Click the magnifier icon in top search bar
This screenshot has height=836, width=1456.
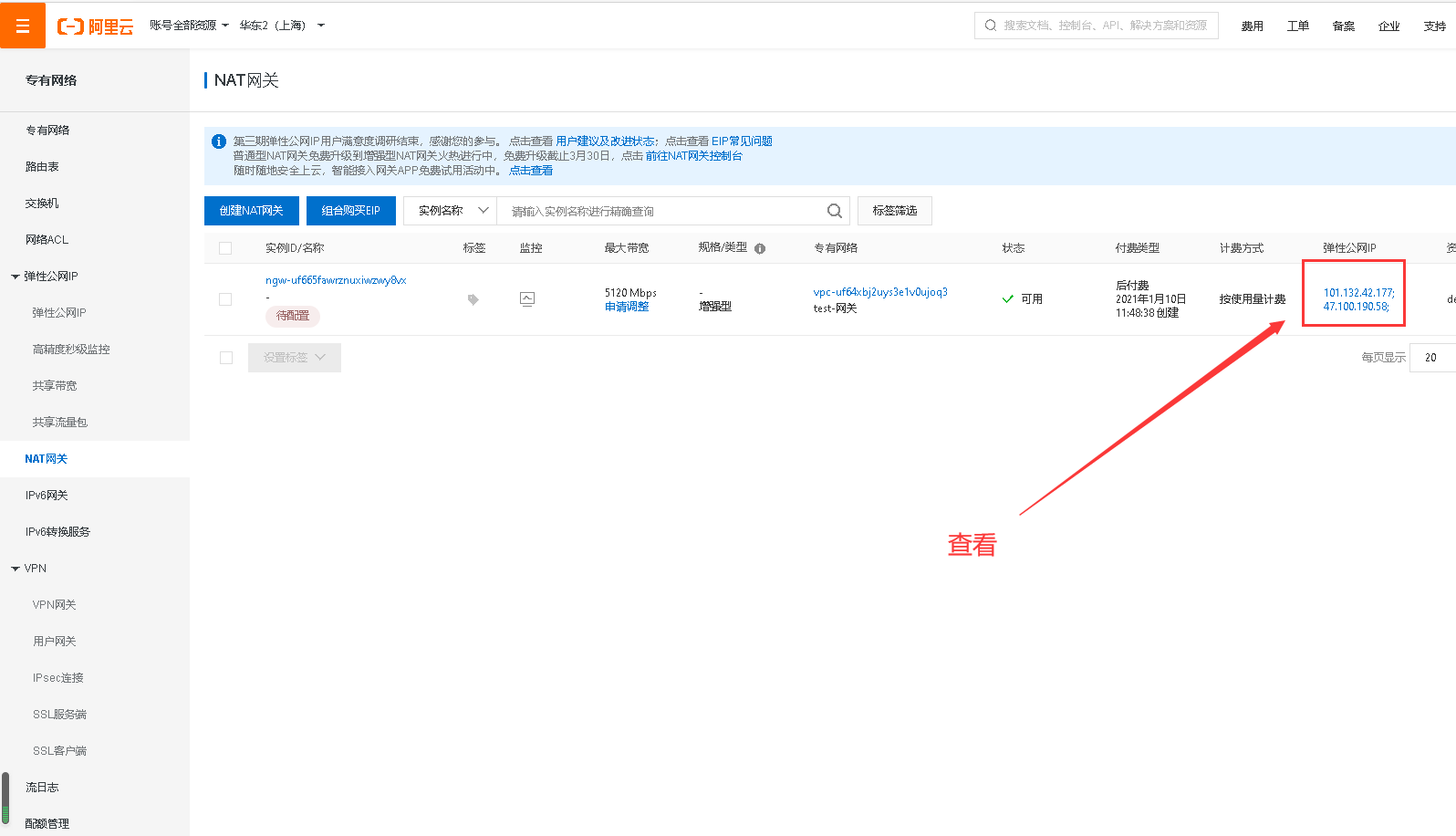(991, 26)
